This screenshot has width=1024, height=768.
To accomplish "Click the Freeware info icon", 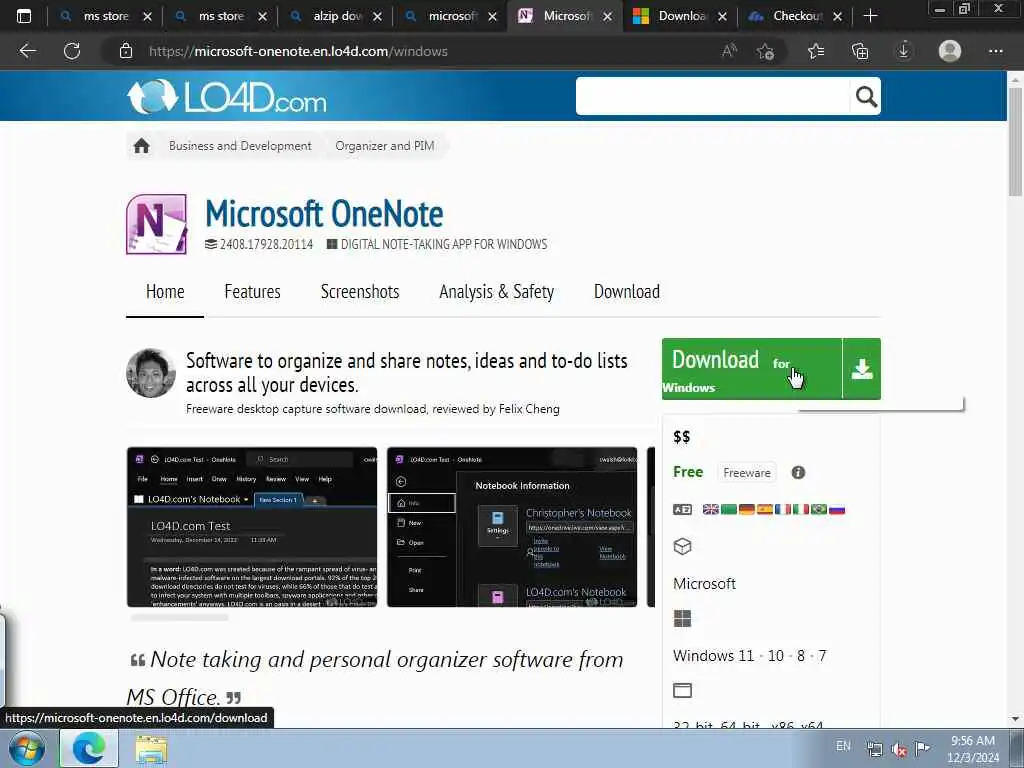I will [x=798, y=472].
